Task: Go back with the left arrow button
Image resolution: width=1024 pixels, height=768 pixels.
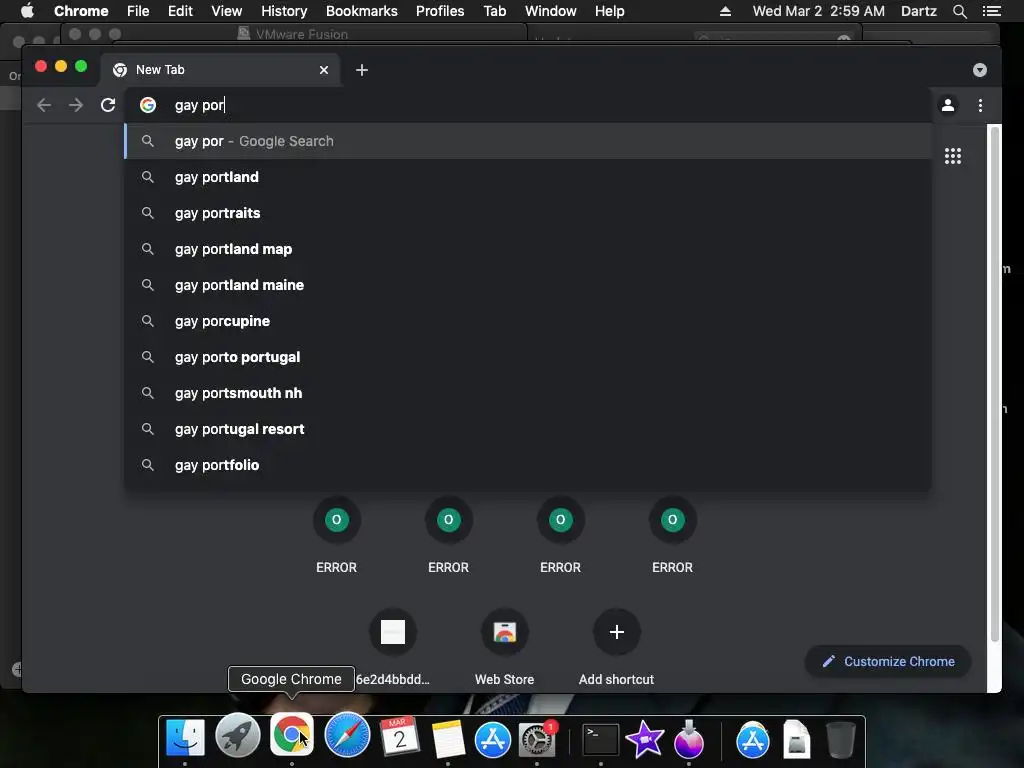Action: click(x=44, y=105)
